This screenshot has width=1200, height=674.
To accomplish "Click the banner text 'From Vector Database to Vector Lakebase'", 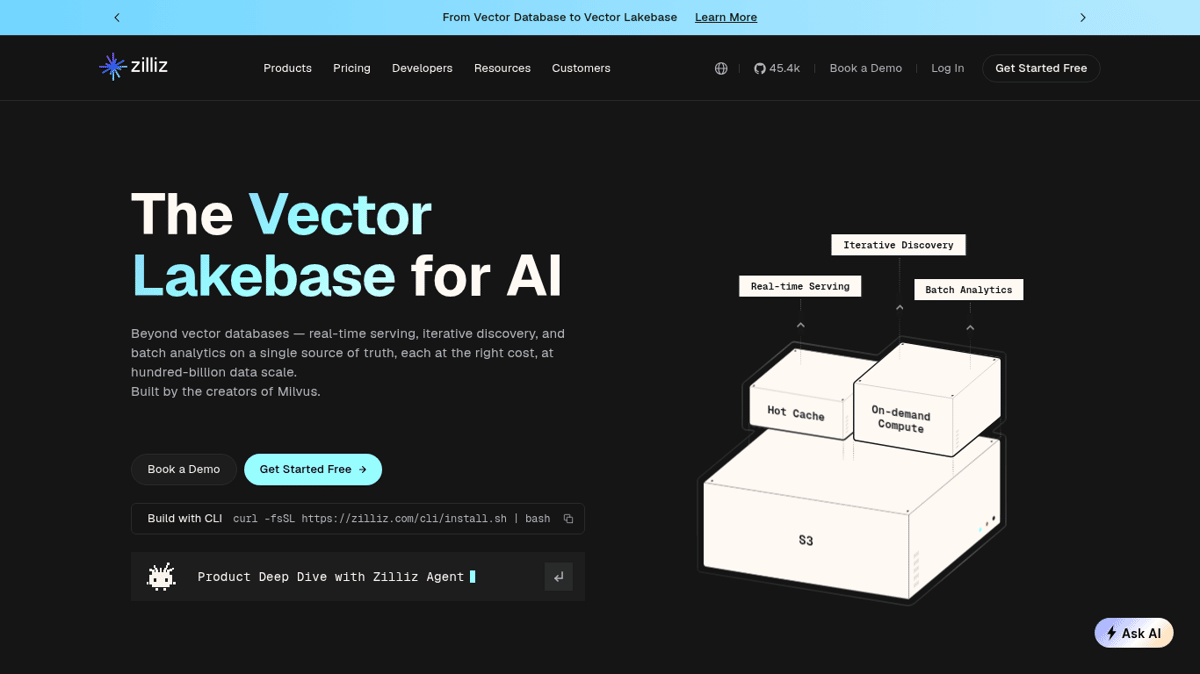I will pyautogui.click(x=560, y=17).
